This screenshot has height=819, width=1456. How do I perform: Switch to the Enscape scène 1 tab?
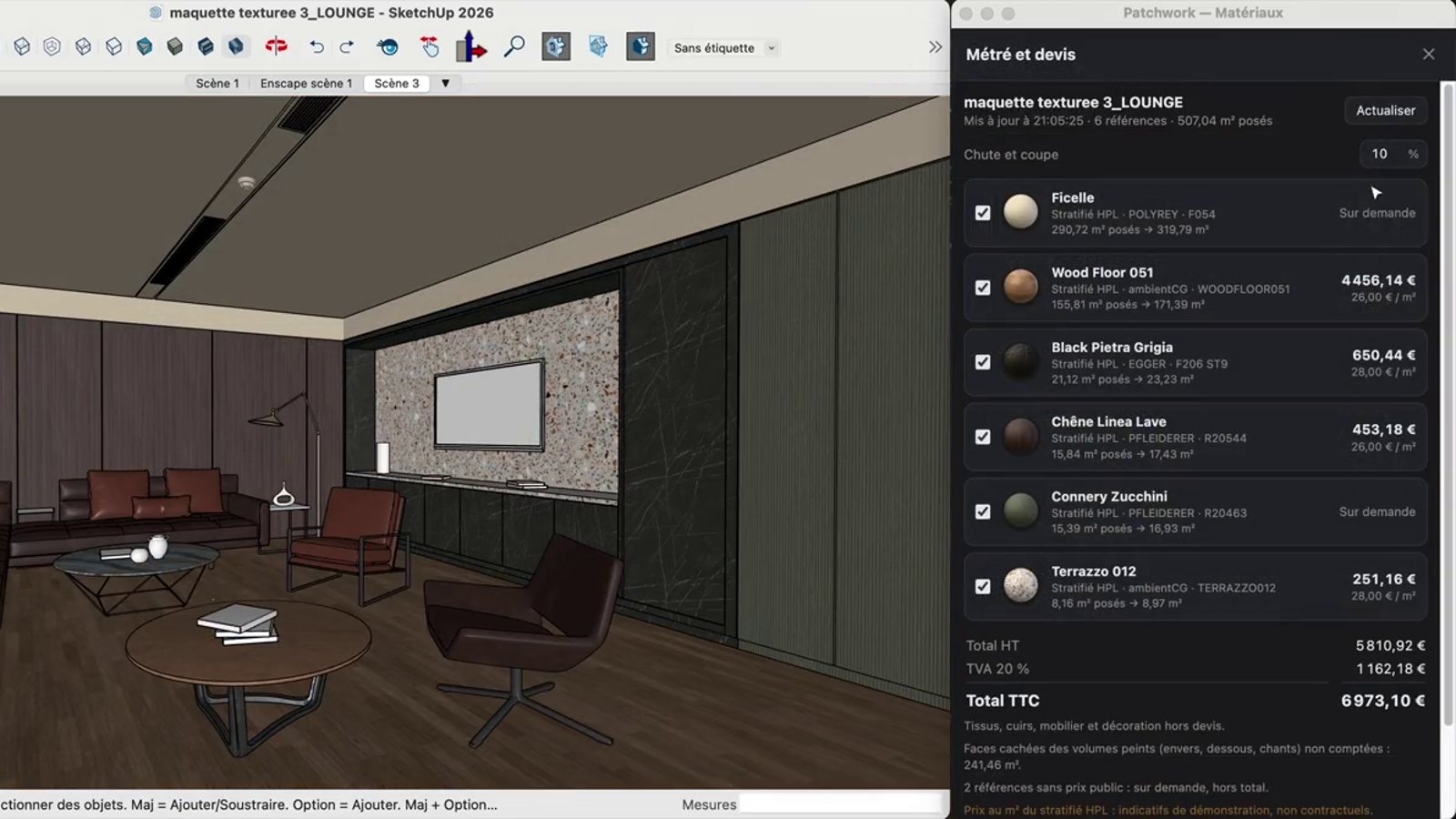[x=306, y=83]
